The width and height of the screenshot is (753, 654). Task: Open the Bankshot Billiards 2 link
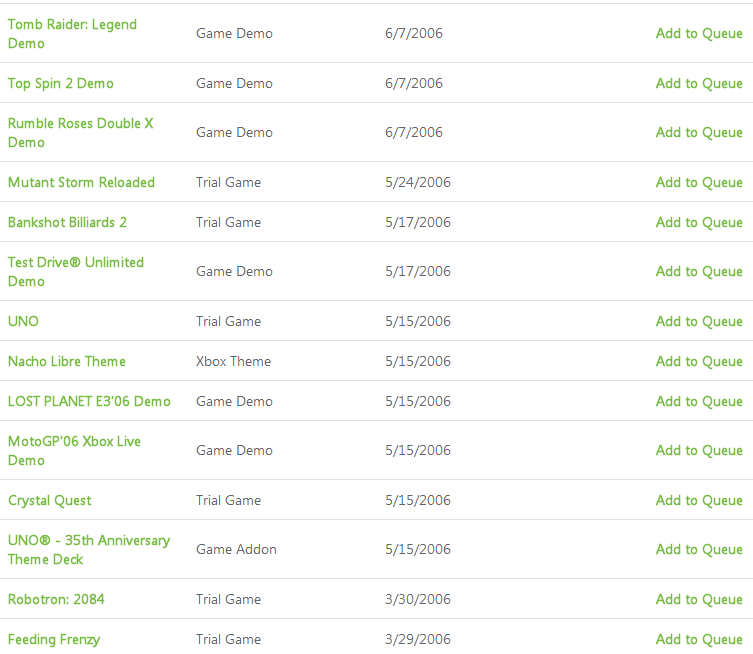67,222
